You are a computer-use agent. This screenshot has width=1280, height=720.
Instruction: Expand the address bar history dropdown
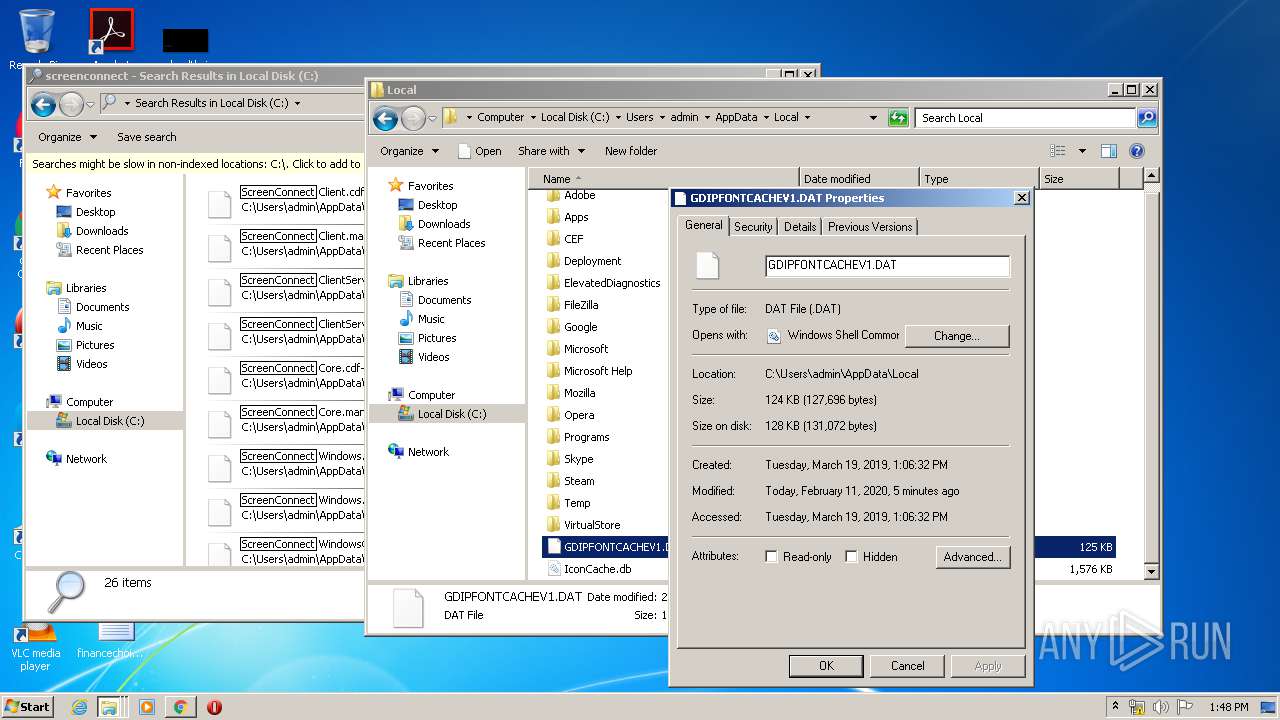pyautogui.click(x=874, y=117)
